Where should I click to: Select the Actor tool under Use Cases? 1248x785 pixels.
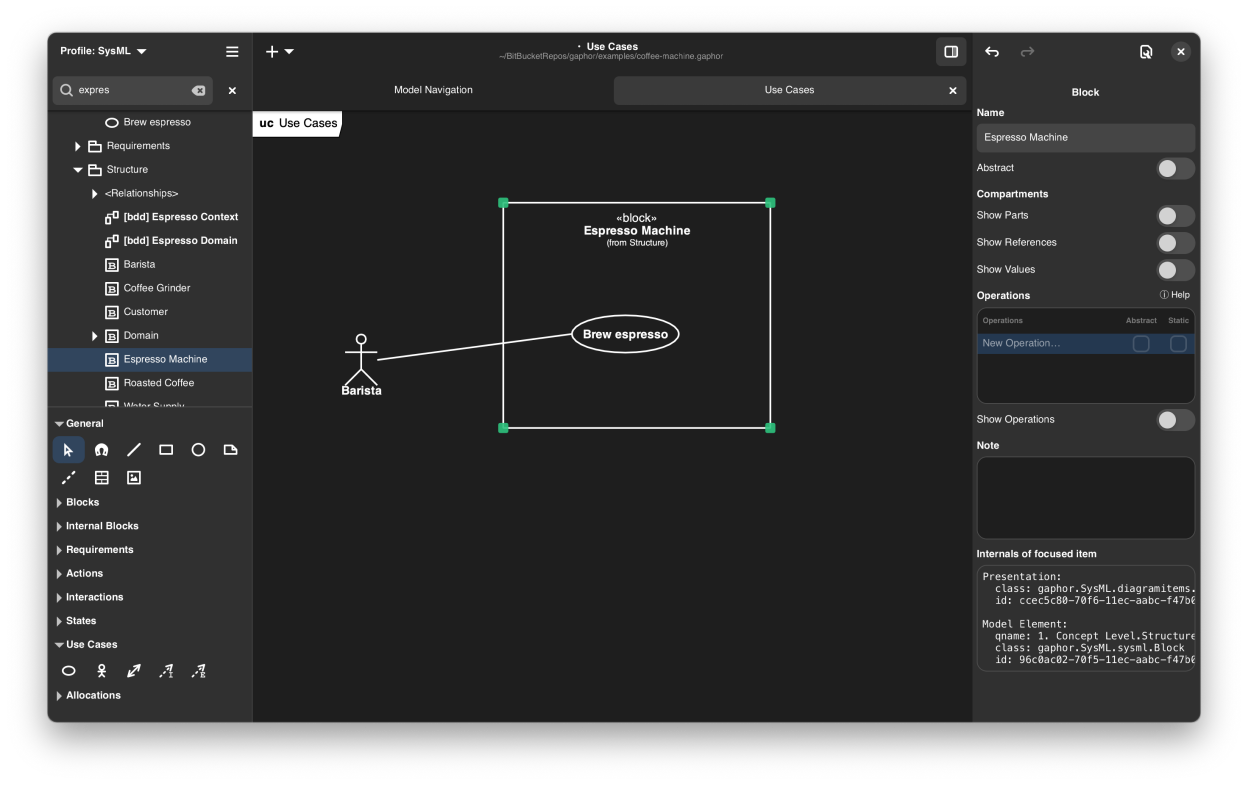[101, 671]
